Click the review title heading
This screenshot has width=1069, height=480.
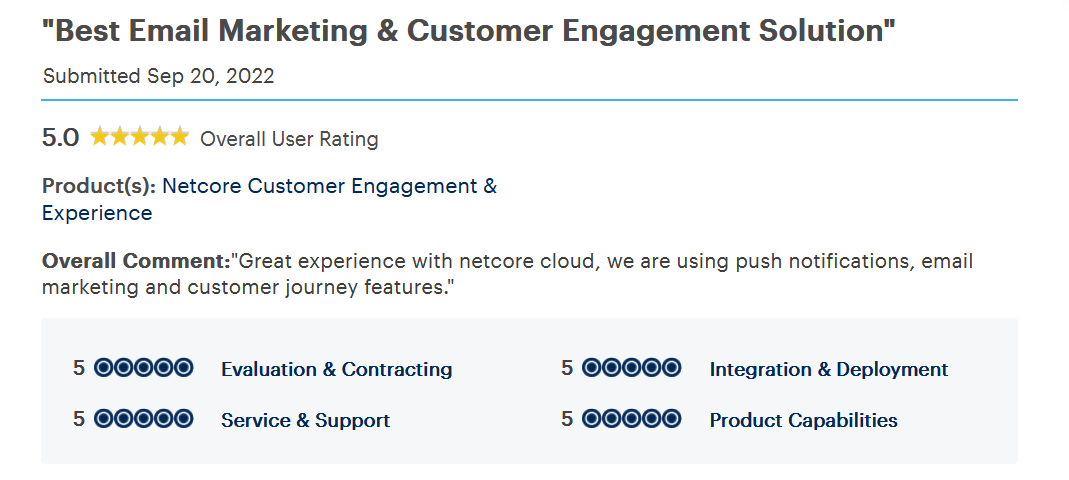tap(468, 31)
